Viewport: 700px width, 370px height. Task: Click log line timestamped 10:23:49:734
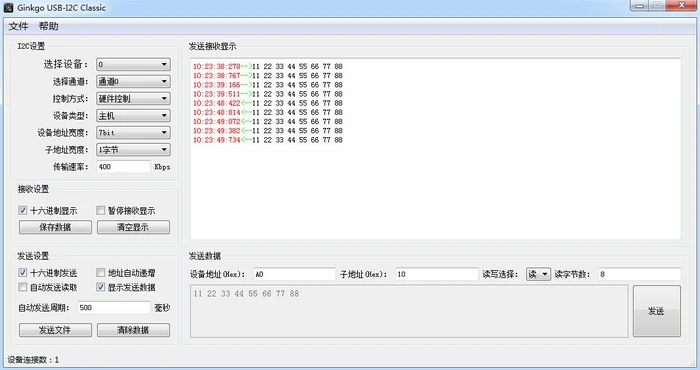(268, 140)
